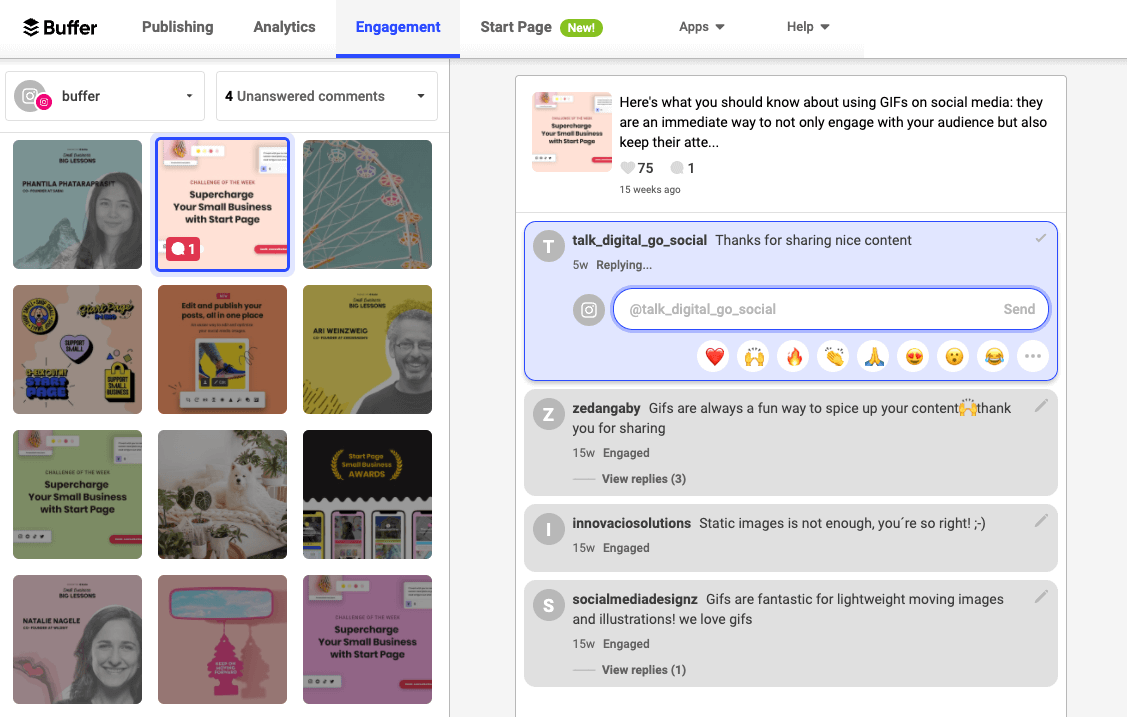Click the Send reply button

click(1019, 309)
